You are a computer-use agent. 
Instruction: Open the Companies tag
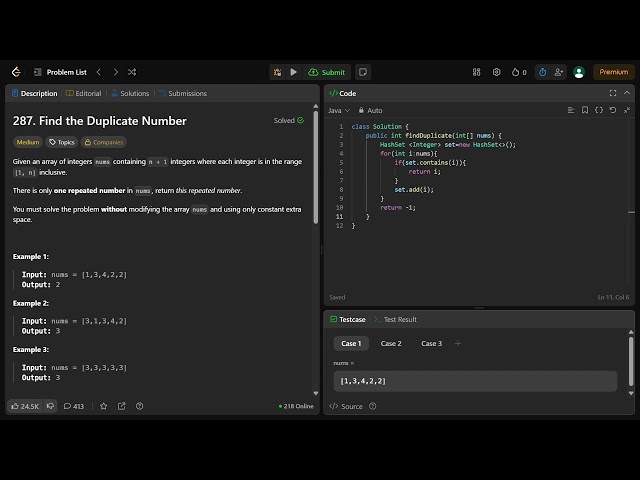[104, 142]
